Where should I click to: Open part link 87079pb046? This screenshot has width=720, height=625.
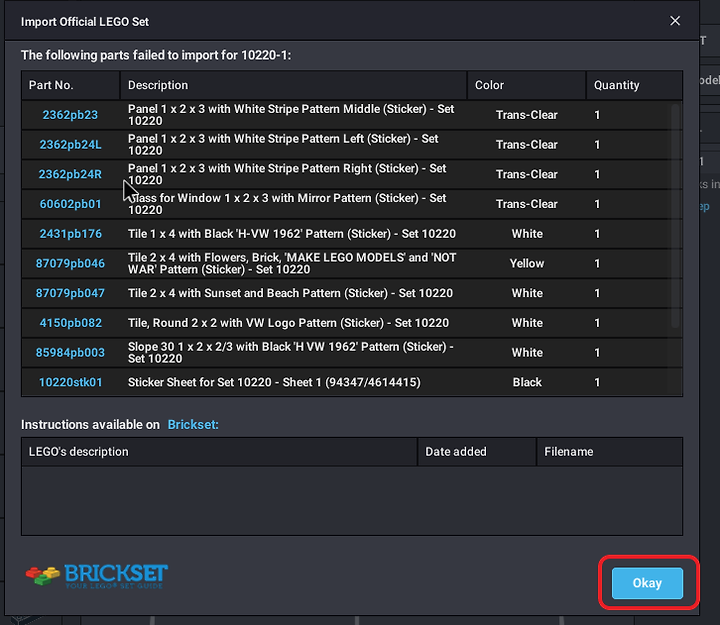(x=70, y=264)
